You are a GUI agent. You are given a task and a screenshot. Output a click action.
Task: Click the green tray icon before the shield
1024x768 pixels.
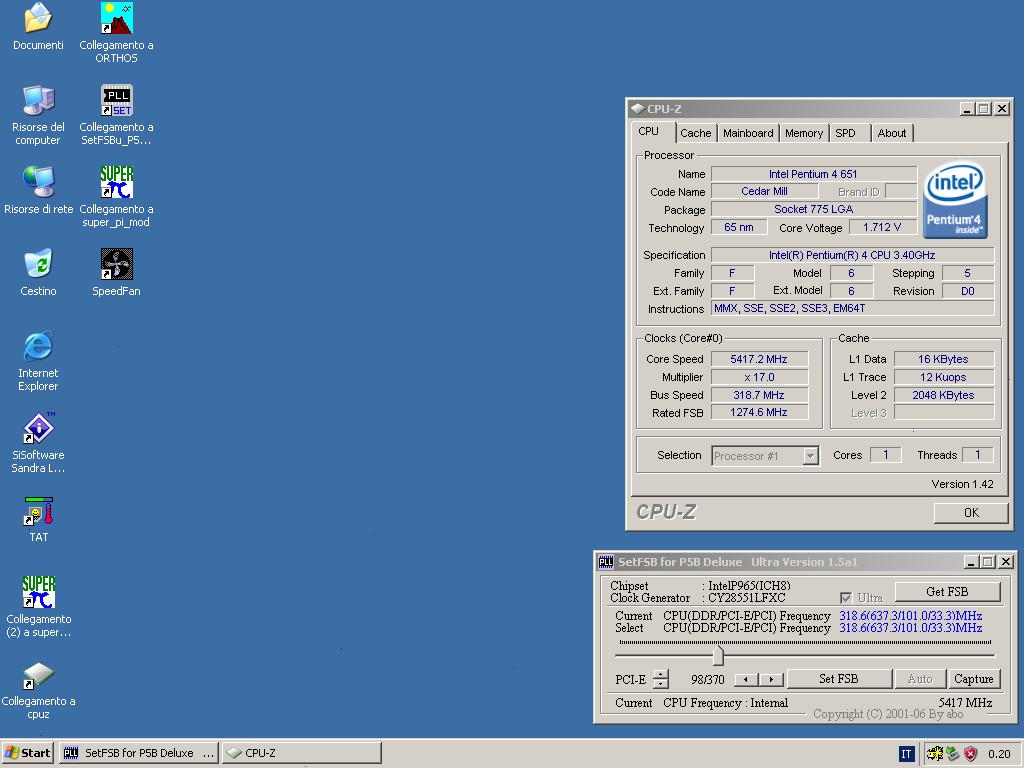coord(953,754)
